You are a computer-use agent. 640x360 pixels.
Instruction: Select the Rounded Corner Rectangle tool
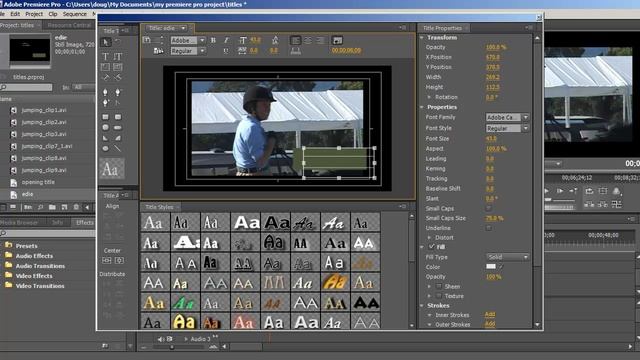tap(118, 117)
